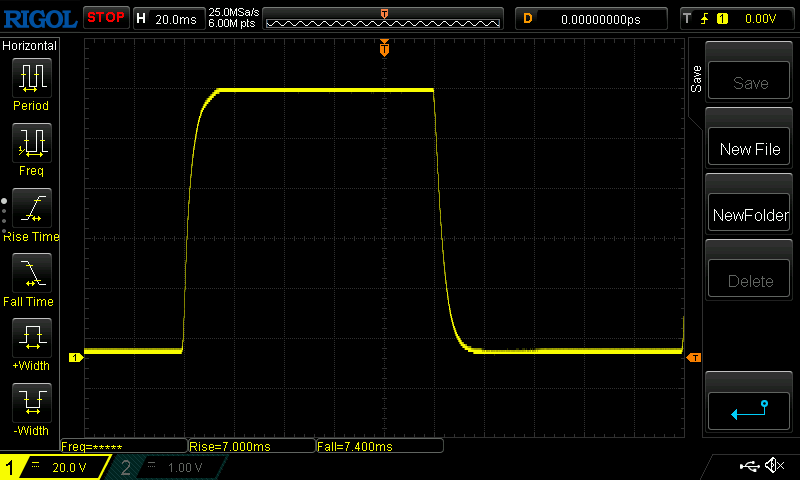Image resolution: width=800 pixels, height=480 pixels.
Task: Click the orange trigger level marker on right edge
Action: (694, 358)
